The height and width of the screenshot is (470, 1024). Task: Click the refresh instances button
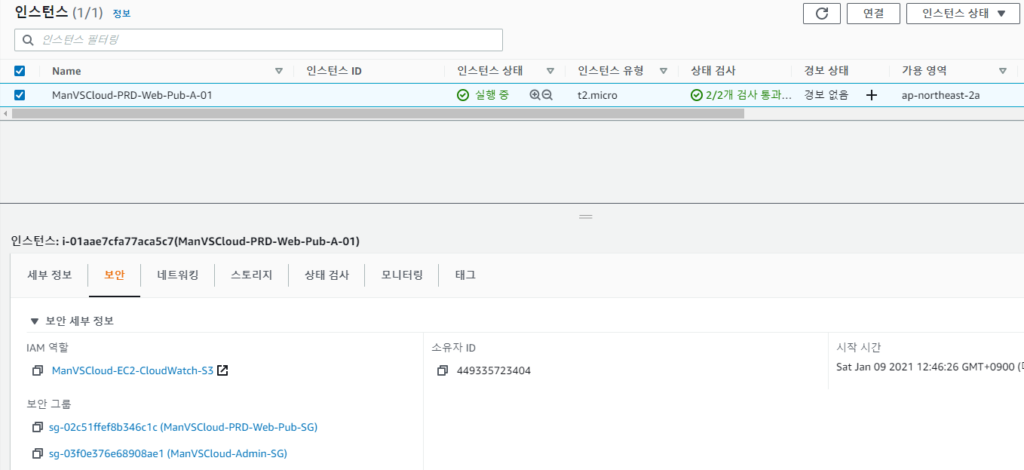(822, 13)
